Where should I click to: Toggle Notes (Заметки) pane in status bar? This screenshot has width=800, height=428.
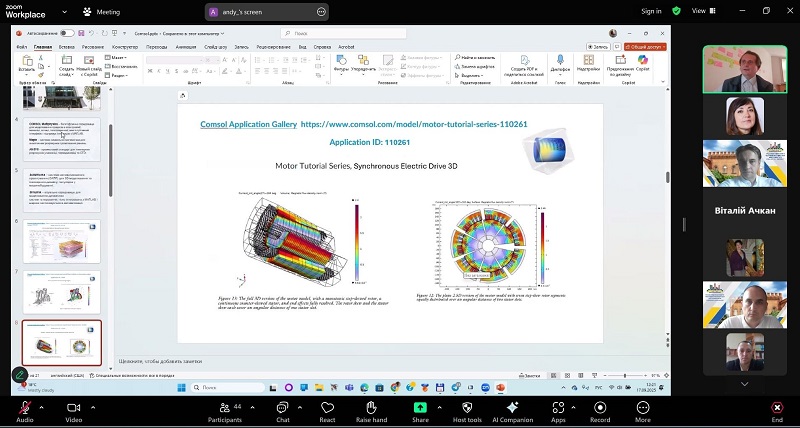(529, 375)
